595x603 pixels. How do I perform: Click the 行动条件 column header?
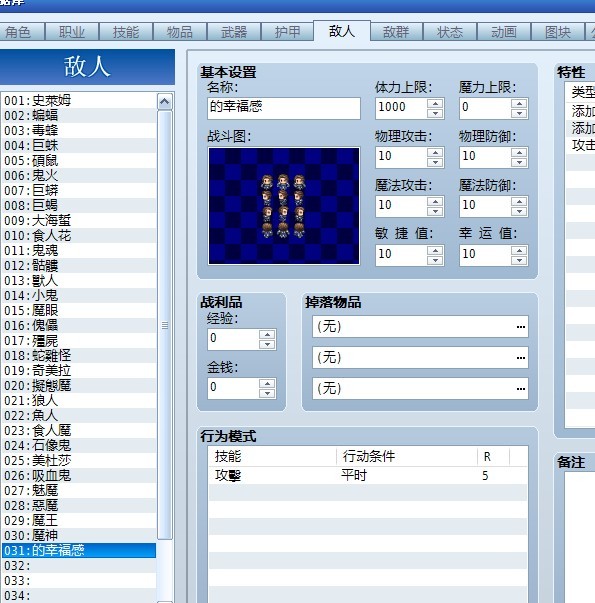[407, 456]
